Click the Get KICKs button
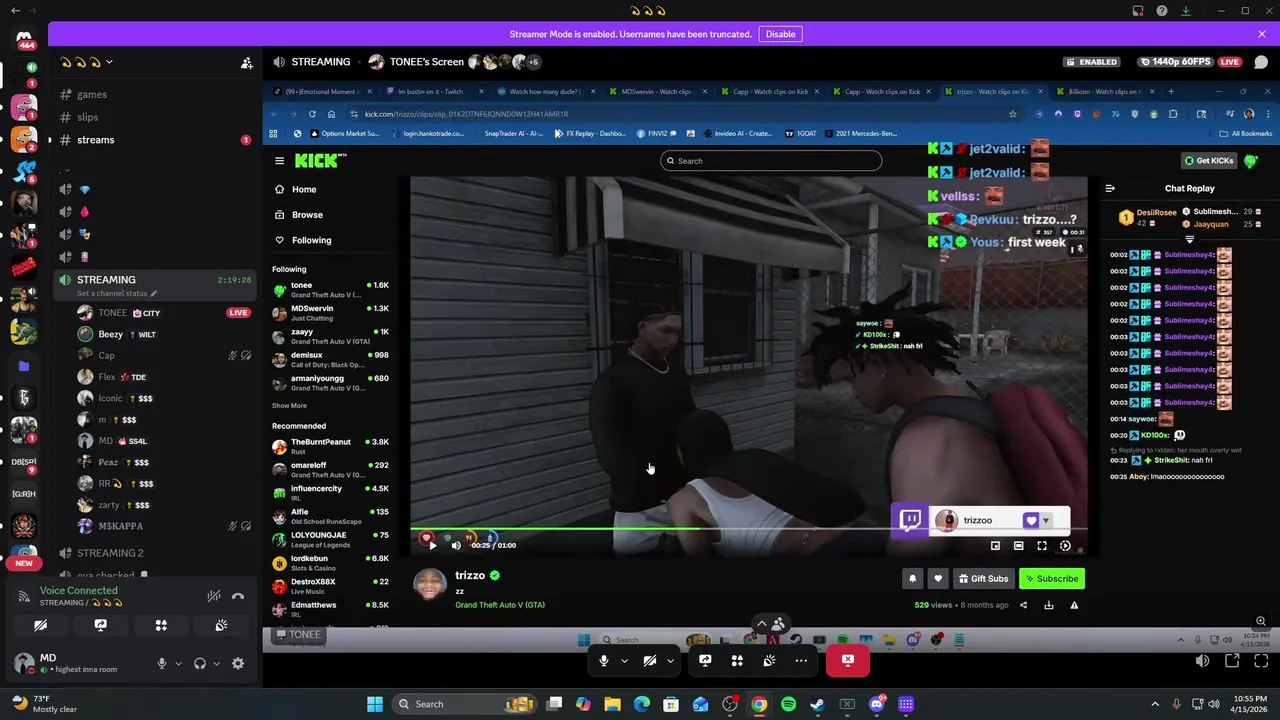 1209,161
